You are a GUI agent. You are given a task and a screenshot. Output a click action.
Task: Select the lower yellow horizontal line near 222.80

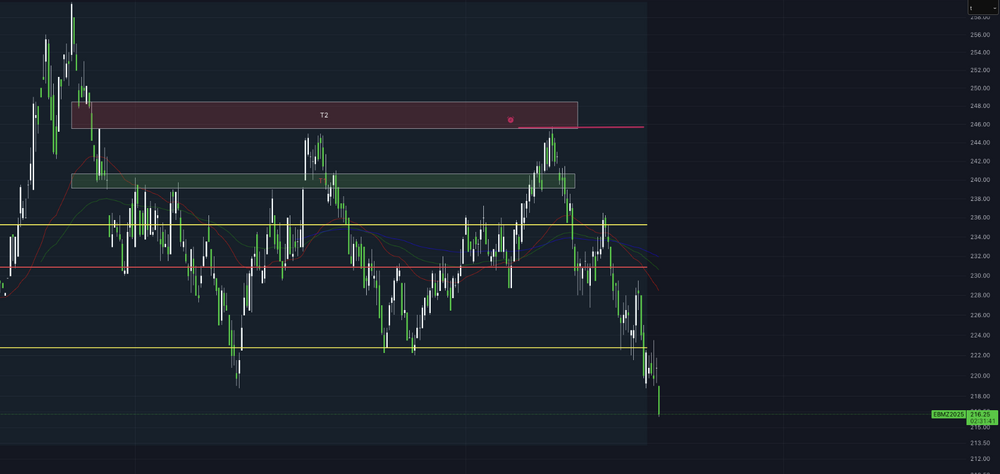[x=323, y=348]
